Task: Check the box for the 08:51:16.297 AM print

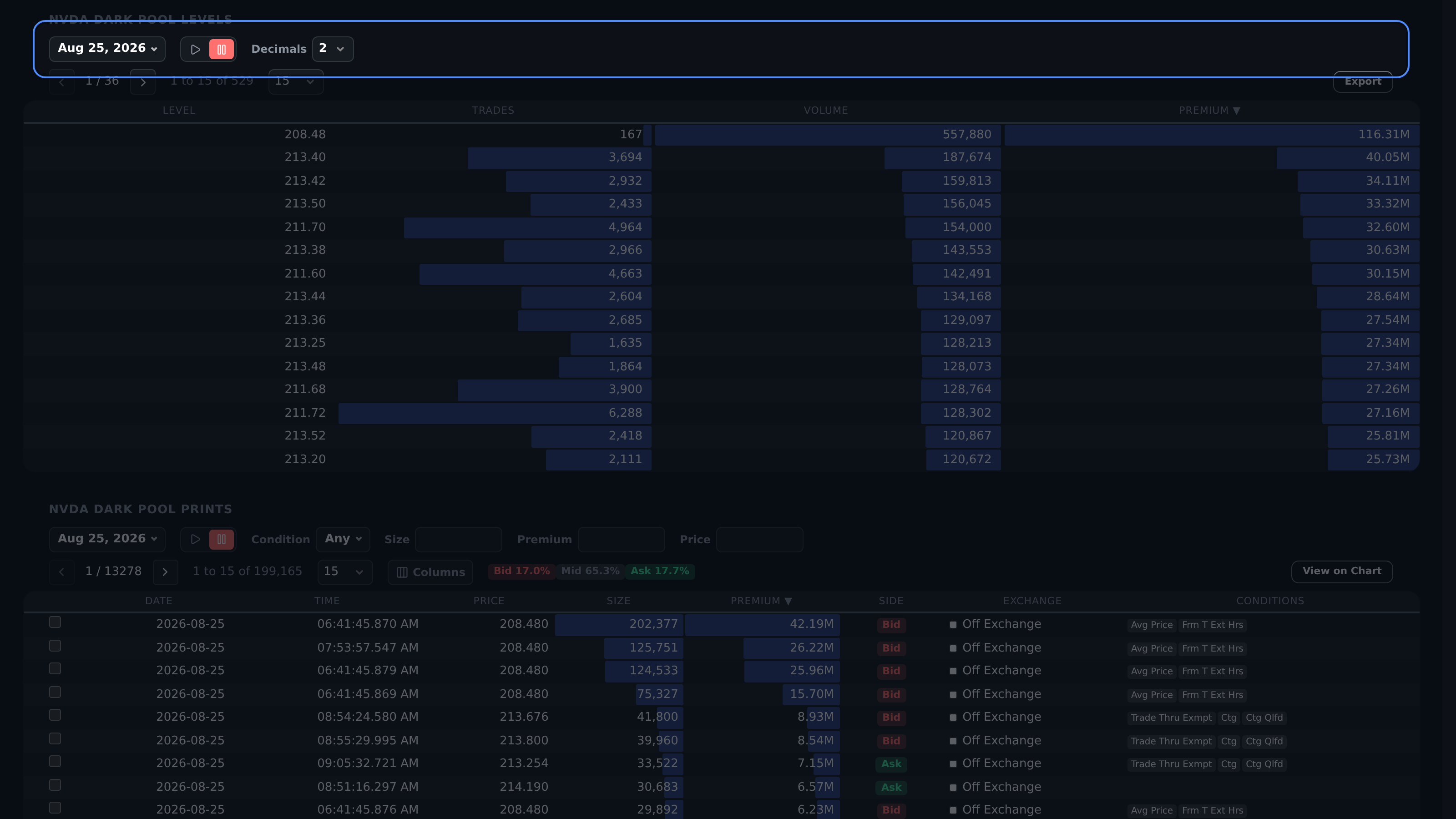Action: click(x=55, y=784)
